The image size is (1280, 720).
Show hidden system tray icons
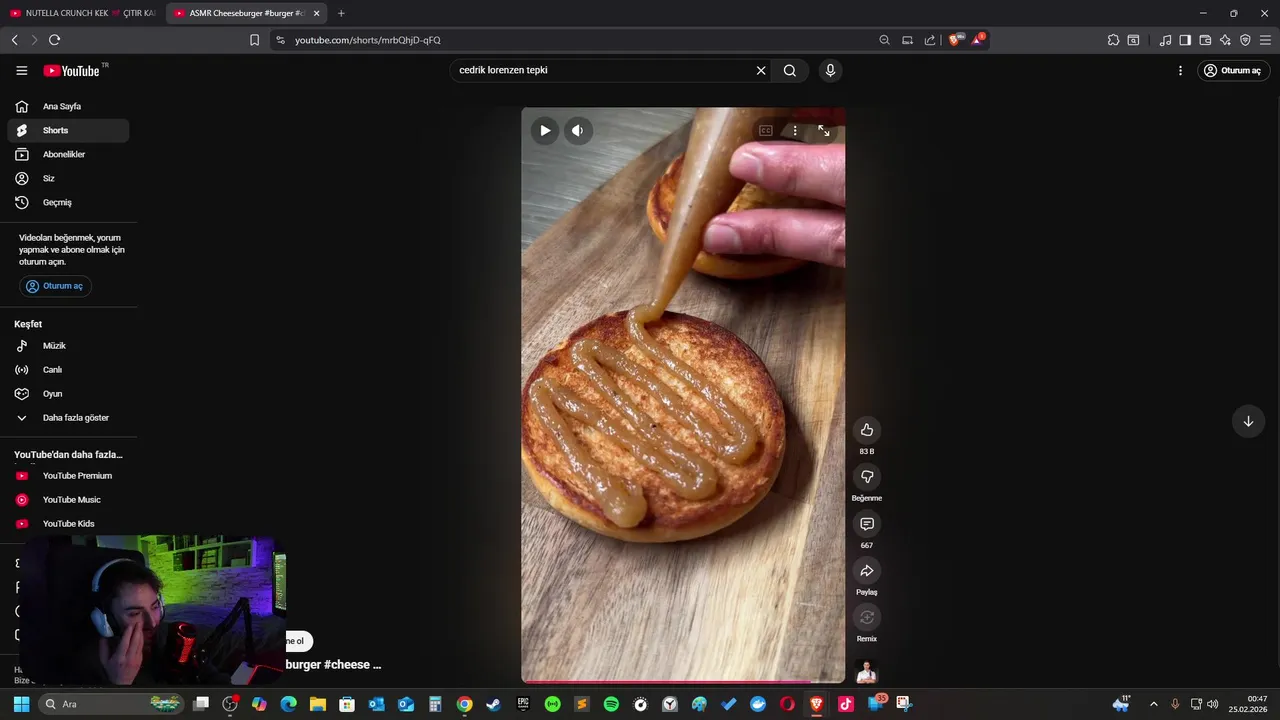(x=1153, y=704)
